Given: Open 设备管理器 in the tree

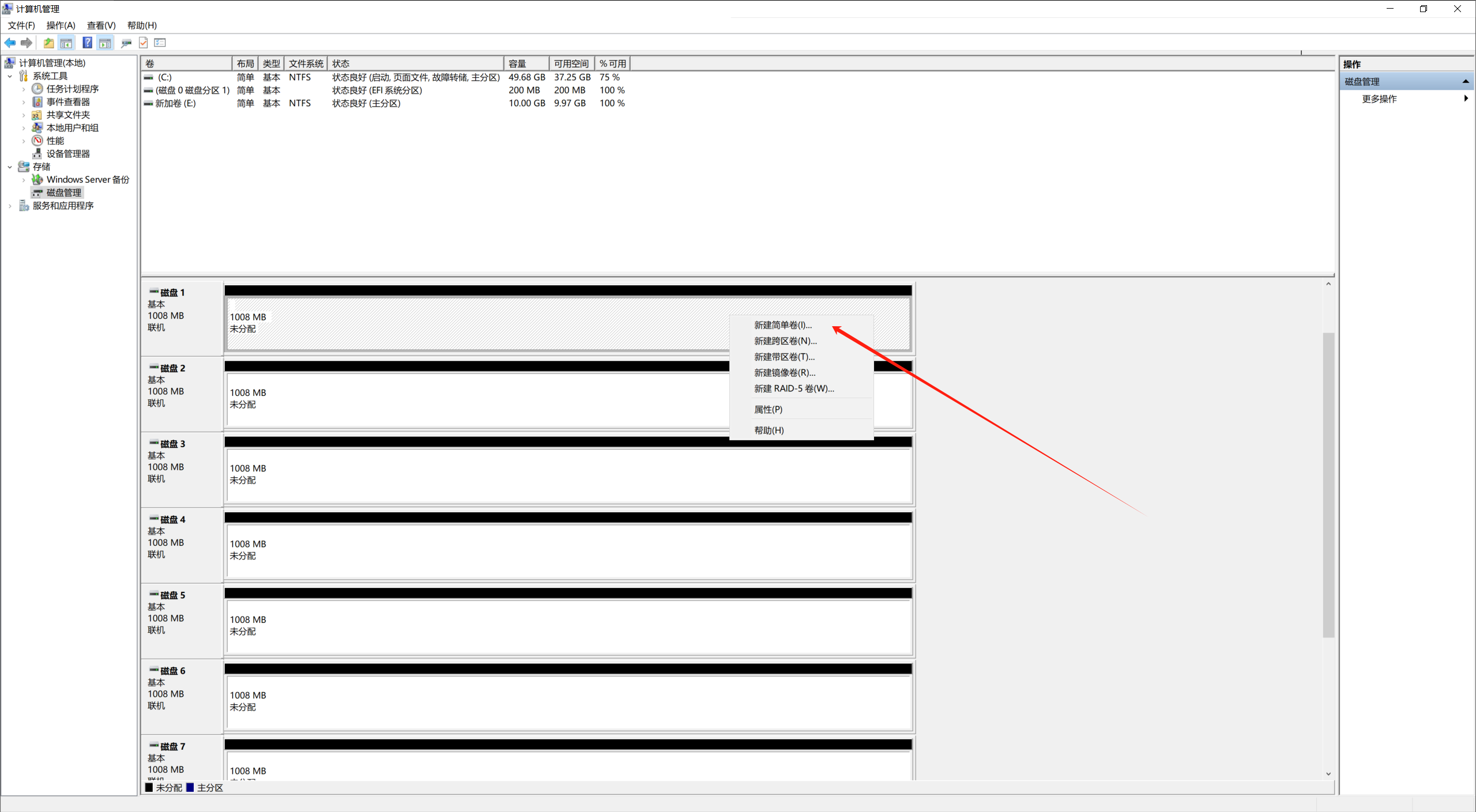Looking at the screenshot, I should click(x=68, y=154).
